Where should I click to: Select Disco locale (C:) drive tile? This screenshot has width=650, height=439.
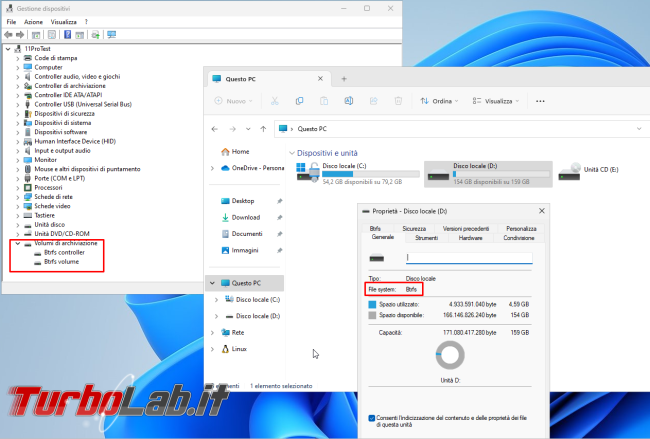pos(357,173)
